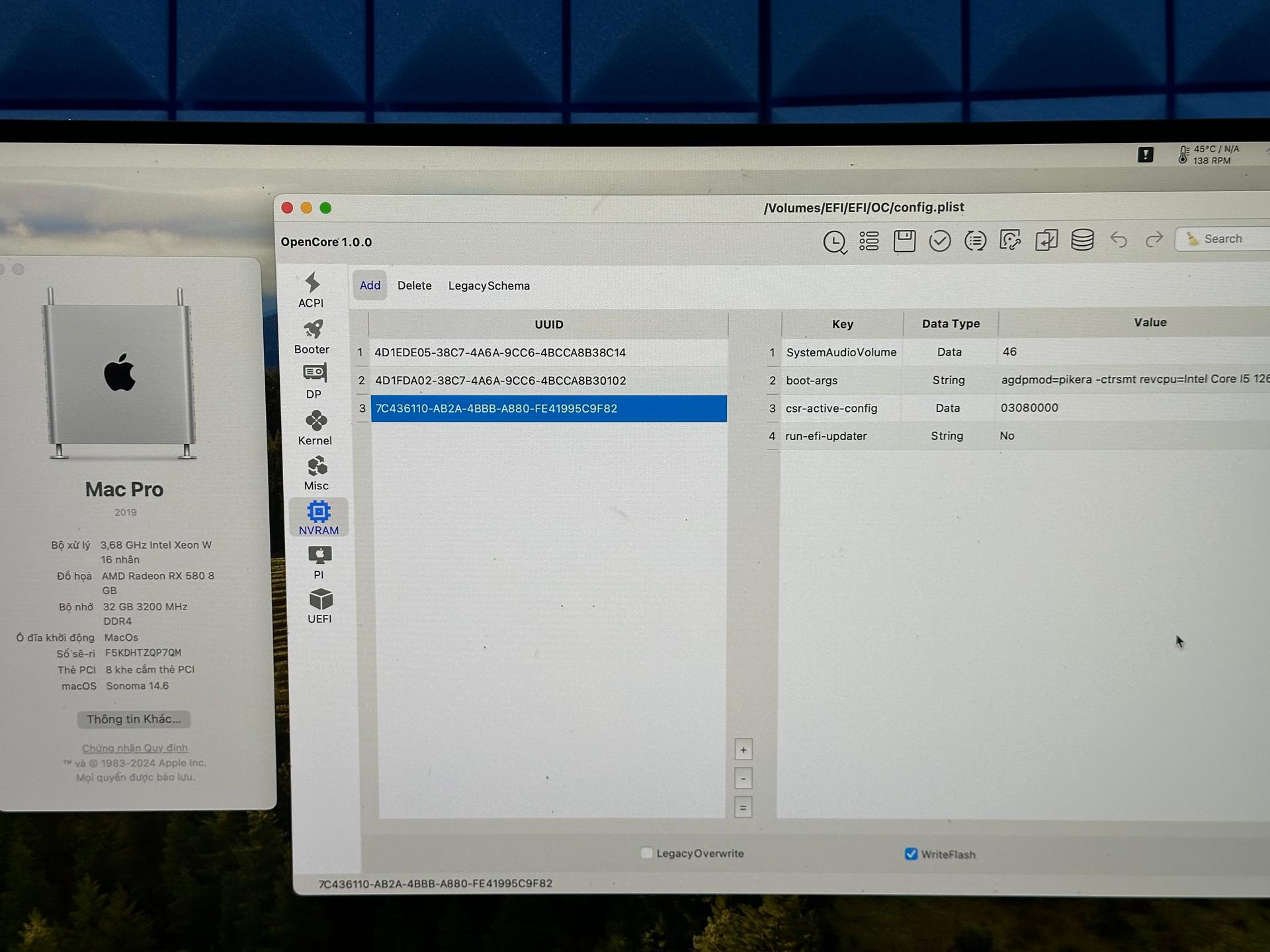The image size is (1270, 952).
Task: Click the equals button below minus
Action: (x=743, y=807)
